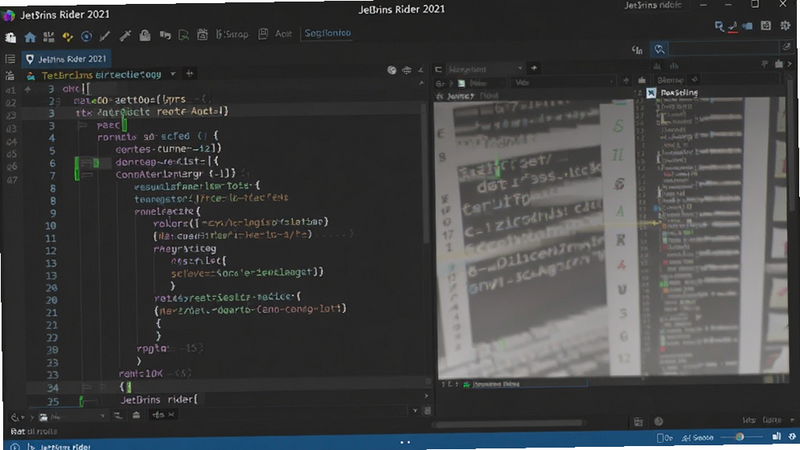Click the search input field at top right
800x450 pixels.
click(724, 48)
